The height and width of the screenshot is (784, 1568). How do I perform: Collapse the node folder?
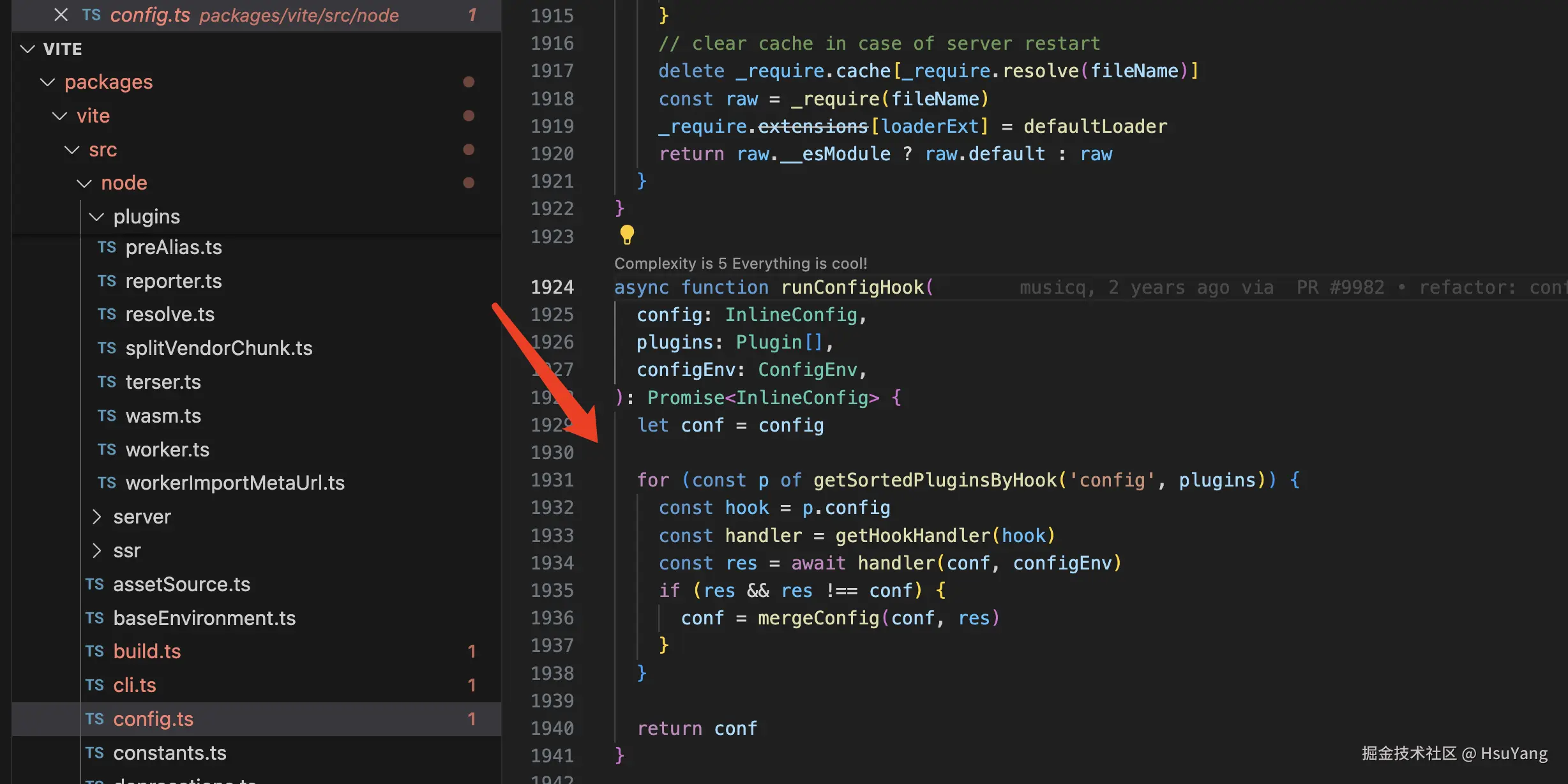click(x=84, y=183)
